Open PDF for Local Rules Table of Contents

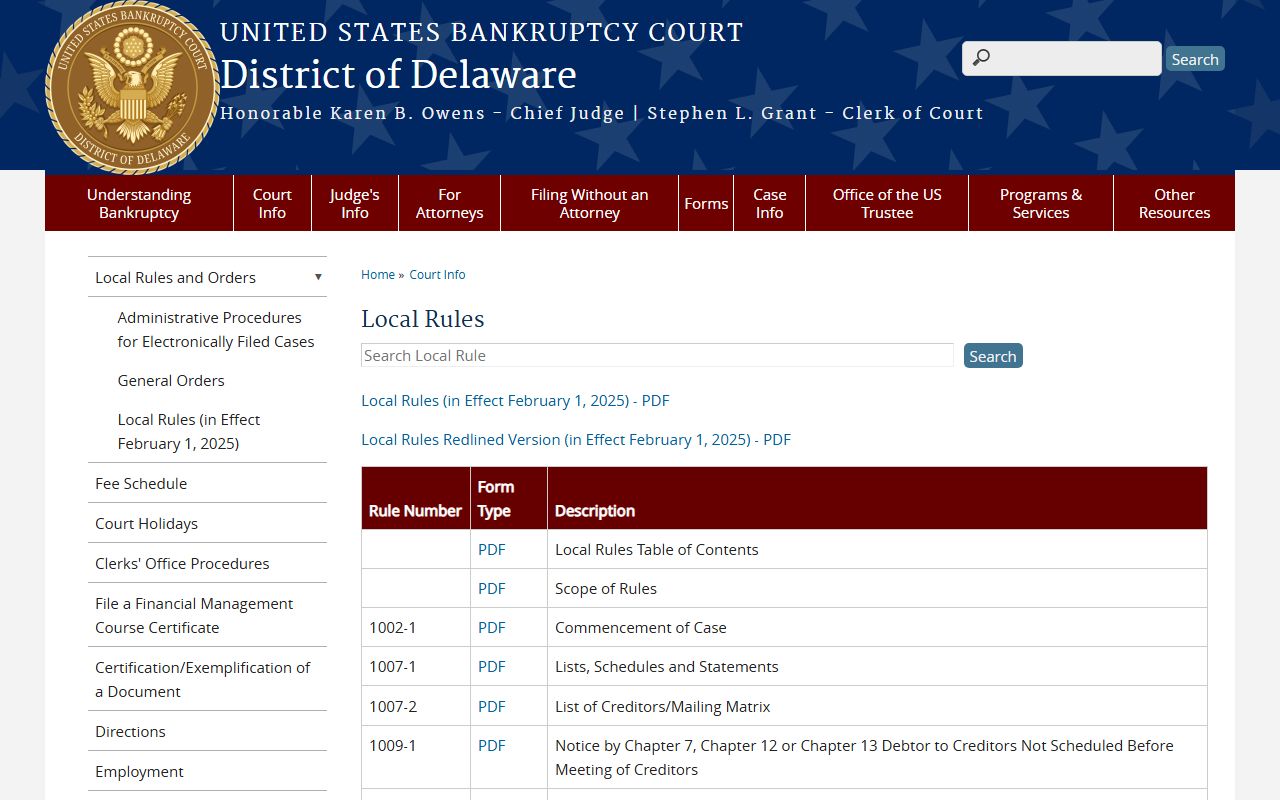(x=492, y=549)
